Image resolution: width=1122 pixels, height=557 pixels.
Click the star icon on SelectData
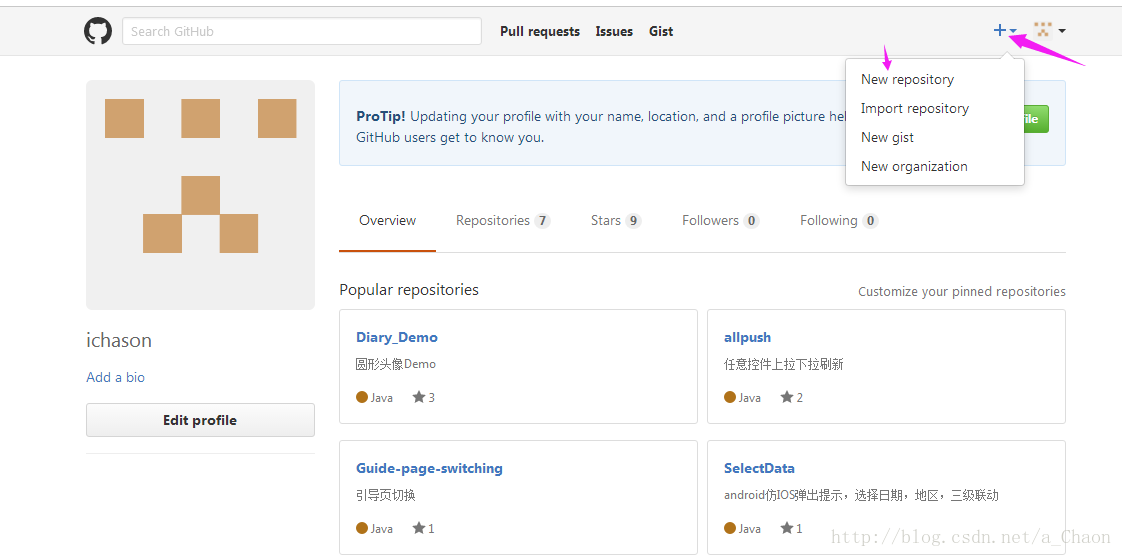click(787, 528)
